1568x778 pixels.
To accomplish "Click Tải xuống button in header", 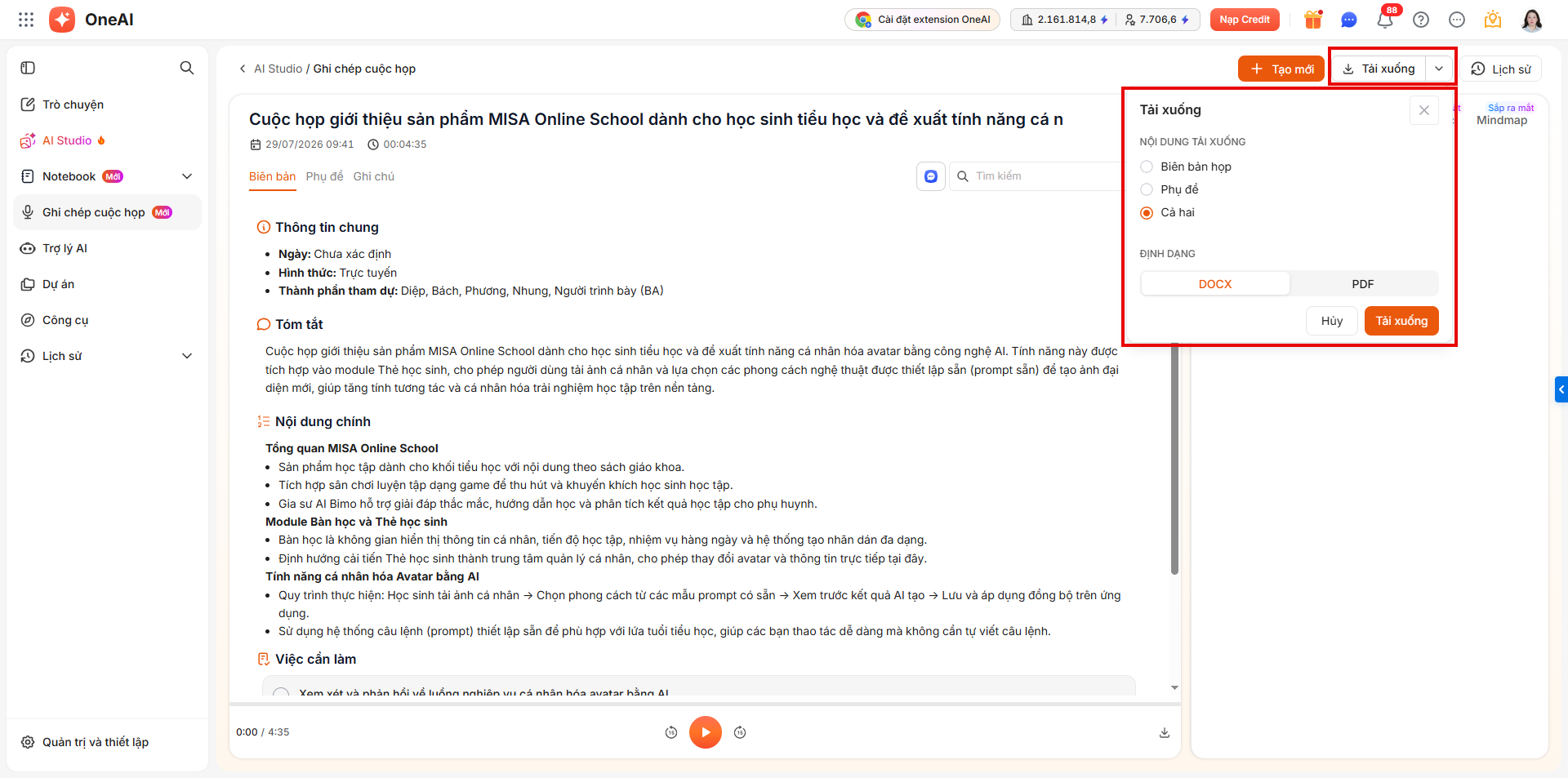I will pos(1379,69).
